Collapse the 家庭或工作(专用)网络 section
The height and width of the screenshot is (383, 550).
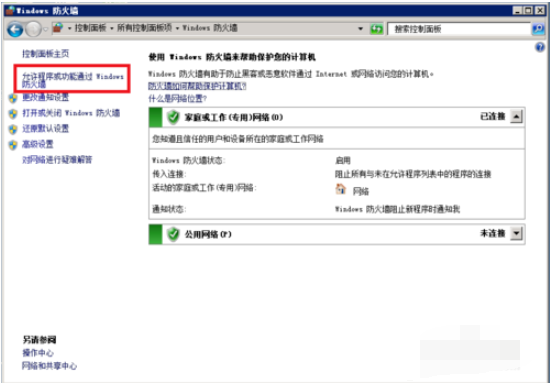(516, 116)
